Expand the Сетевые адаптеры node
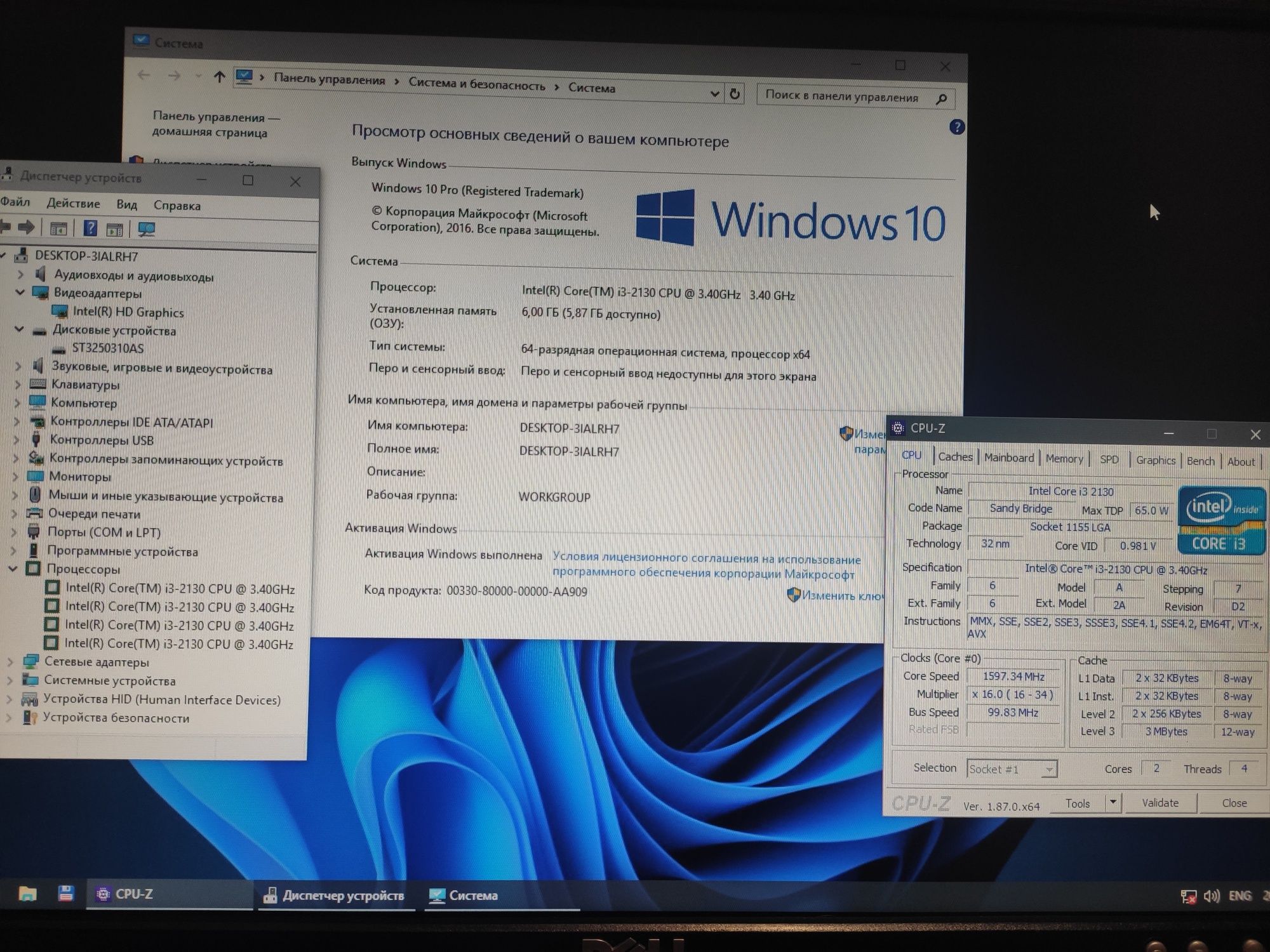 point(10,661)
